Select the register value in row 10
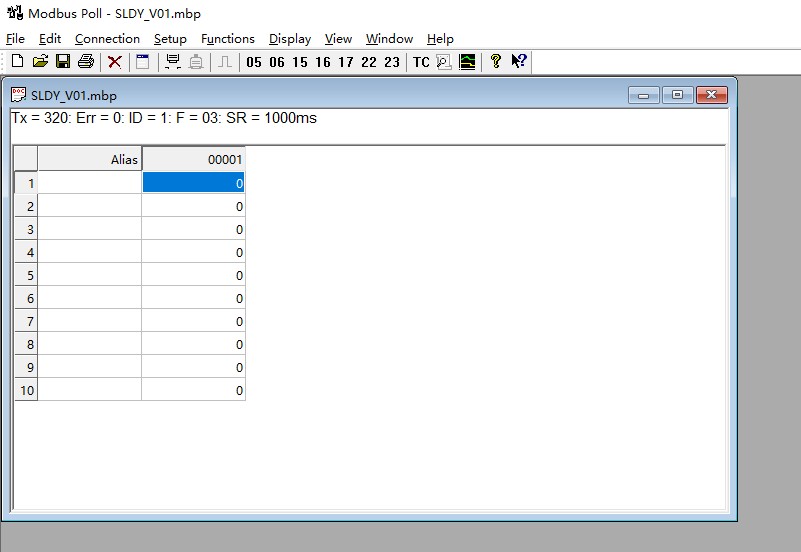 (x=194, y=390)
